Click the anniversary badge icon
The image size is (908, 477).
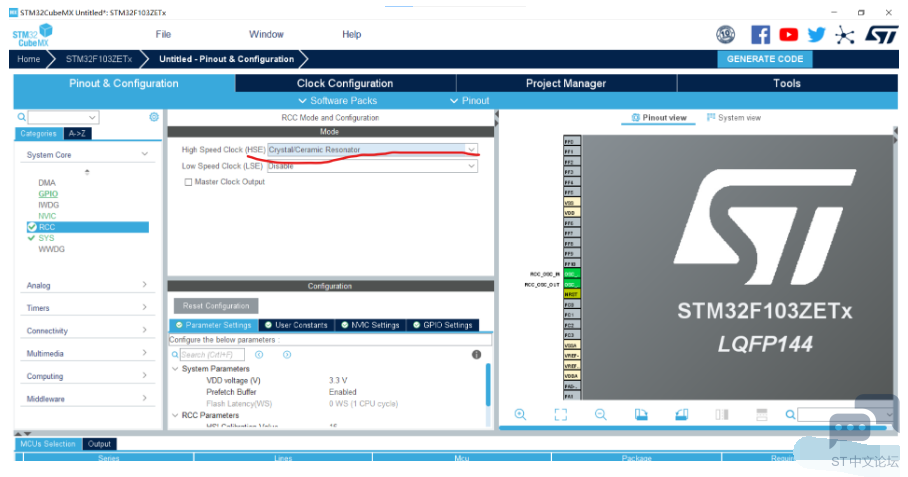point(726,35)
